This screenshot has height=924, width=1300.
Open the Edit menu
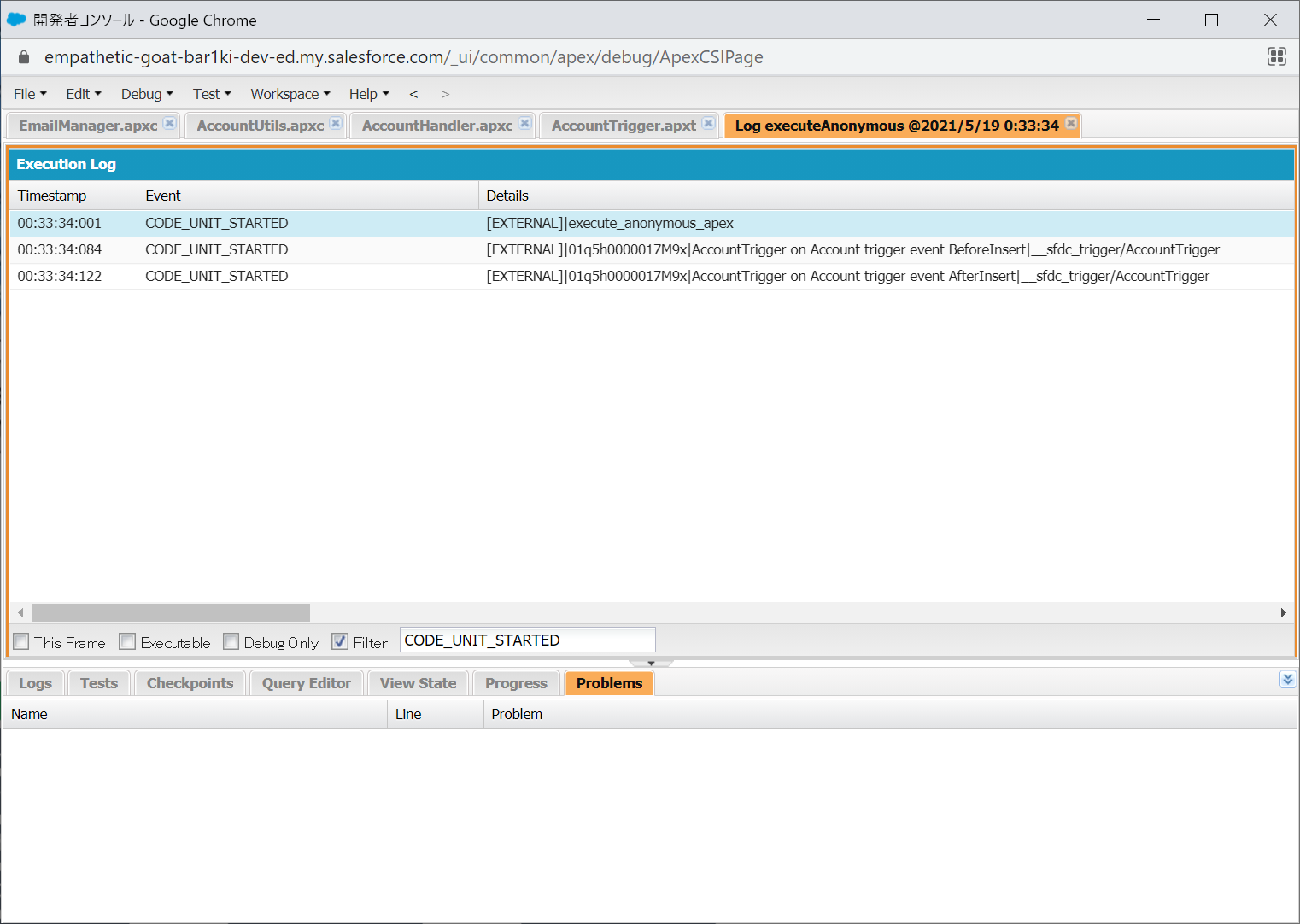(84, 94)
